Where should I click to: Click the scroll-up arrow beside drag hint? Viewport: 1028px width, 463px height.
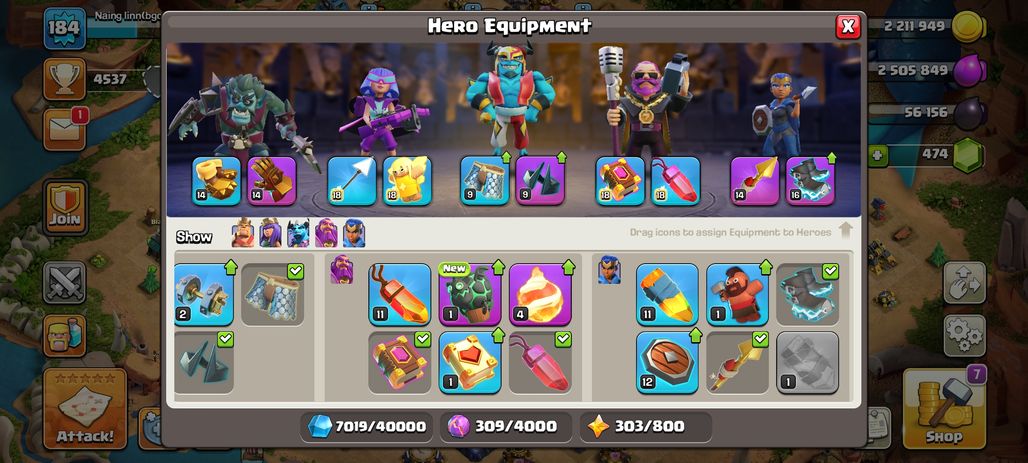846,231
